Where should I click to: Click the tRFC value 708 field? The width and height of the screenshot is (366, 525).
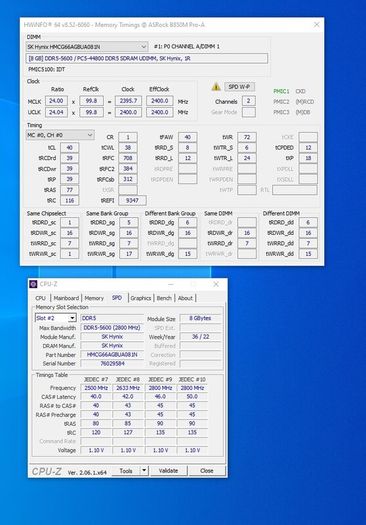pyautogui.click(x=128, y=158)
